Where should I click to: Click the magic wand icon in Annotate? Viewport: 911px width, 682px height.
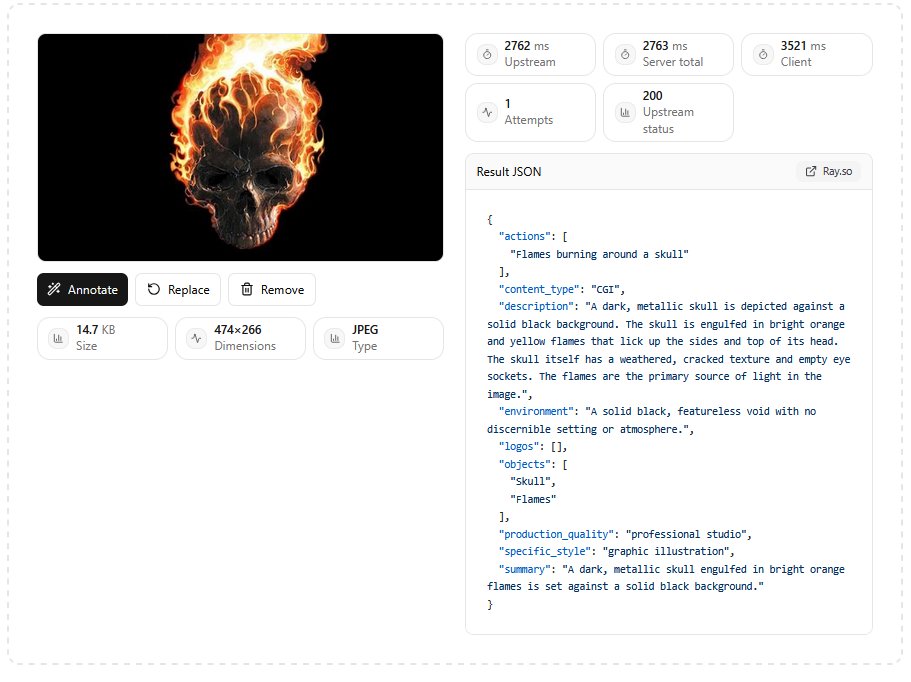(x=54, y=289)
